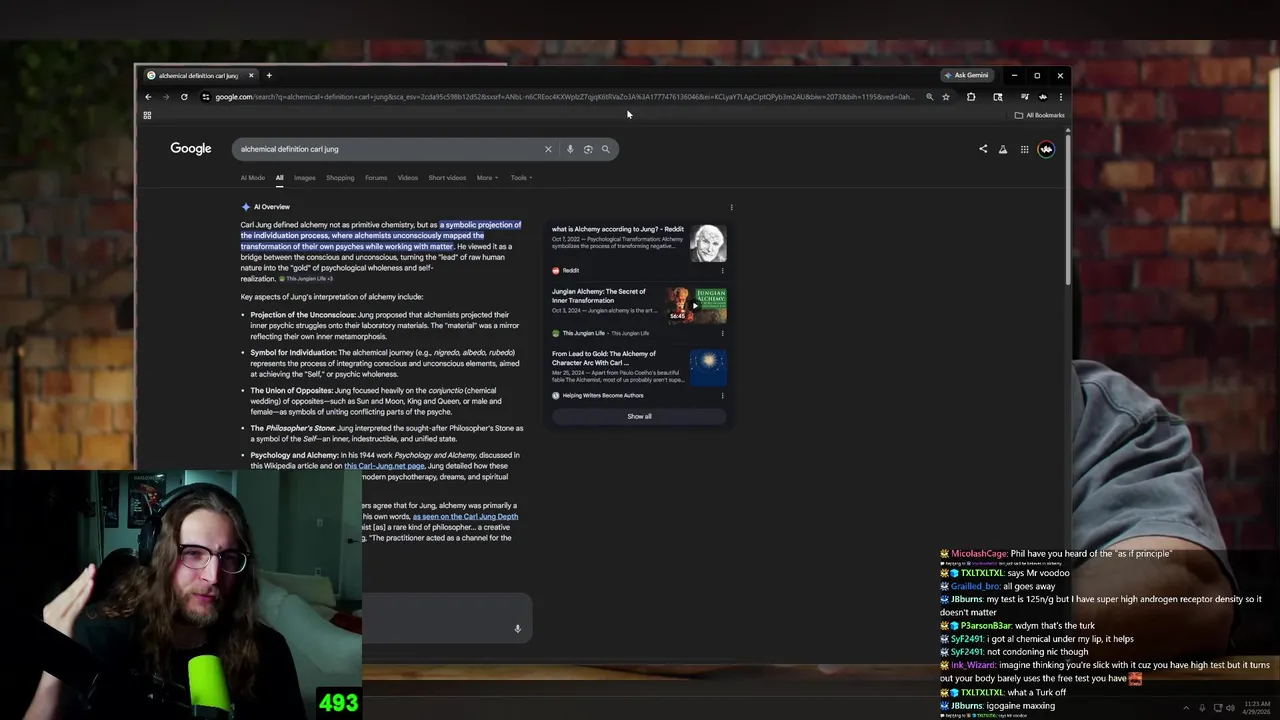Click the taskbar clock showing 11:23 AM

coord(1258,706)
